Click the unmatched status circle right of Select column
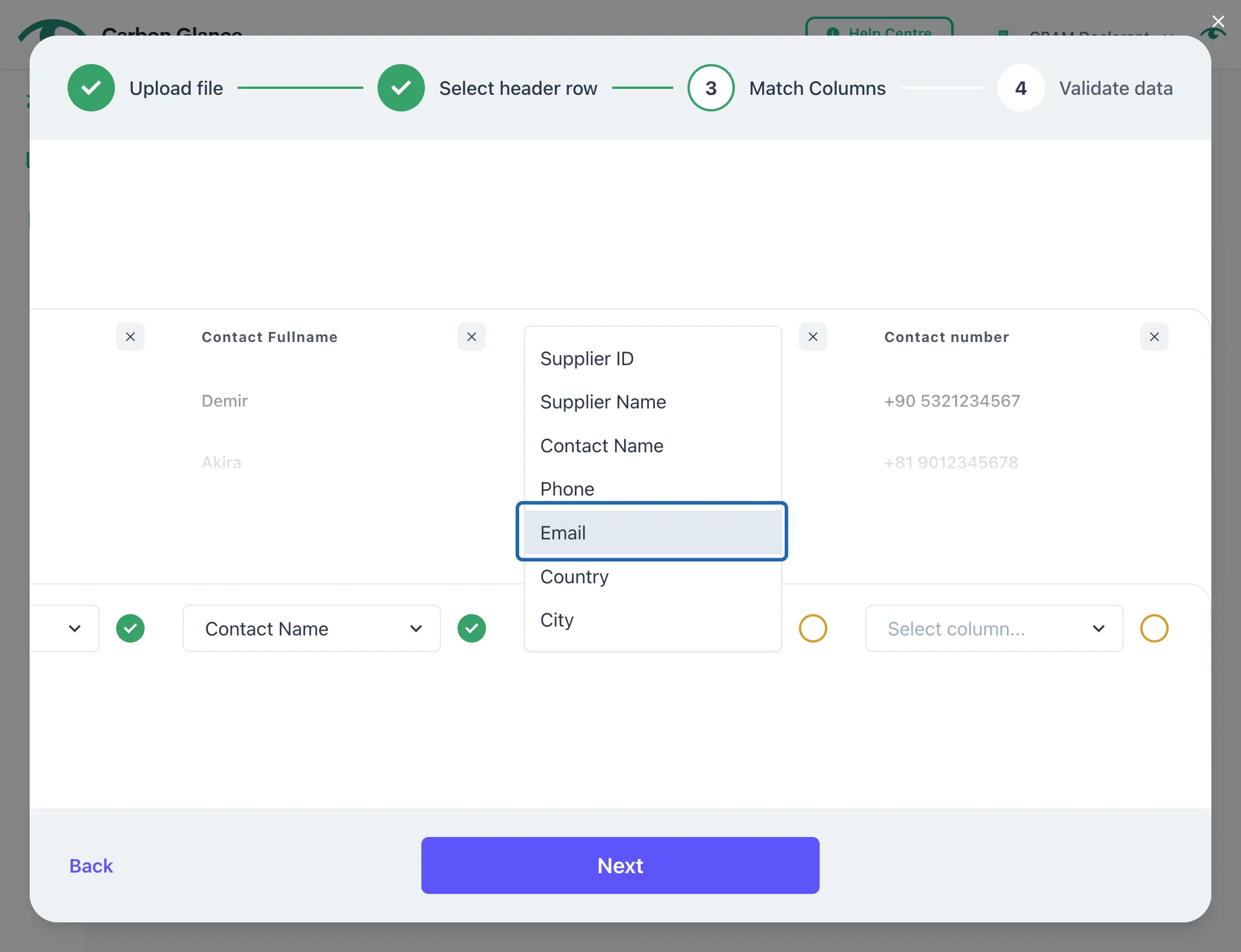Image resolution: width=1241 pixels, height=952 pixels. (x=1154, y=628)
